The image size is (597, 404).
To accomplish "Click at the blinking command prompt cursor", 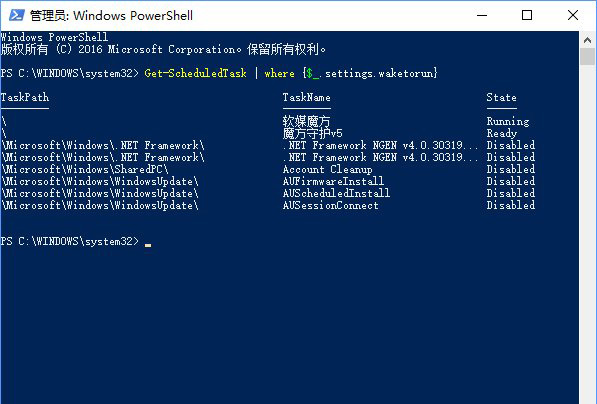I will 148,245.
